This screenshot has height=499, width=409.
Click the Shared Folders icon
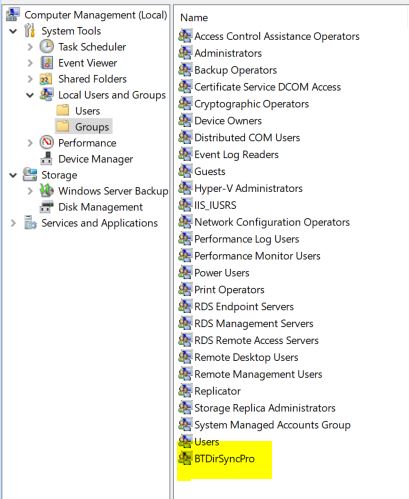(46, 79)
